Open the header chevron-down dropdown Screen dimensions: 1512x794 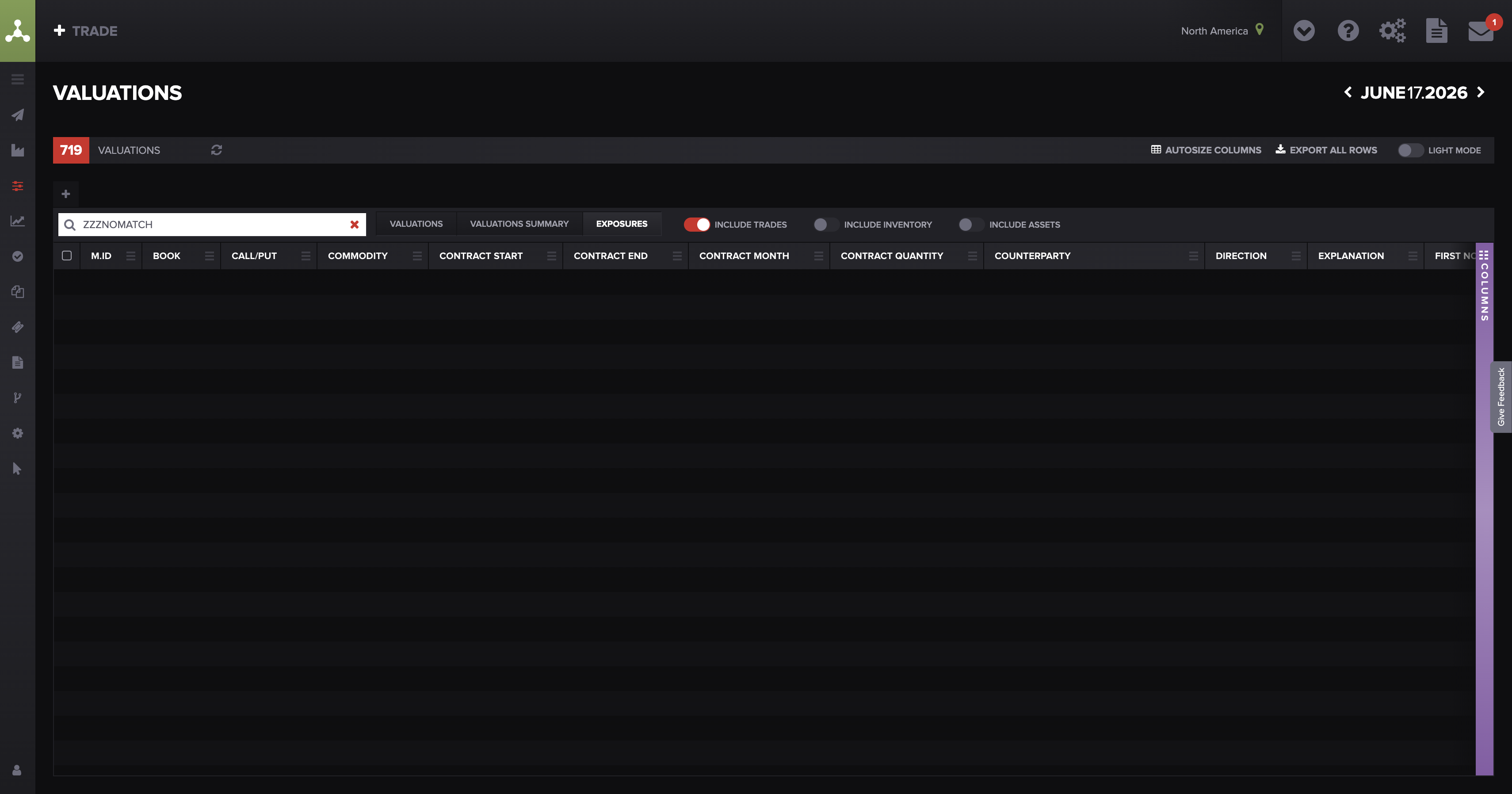click(x=1304, y=31)
